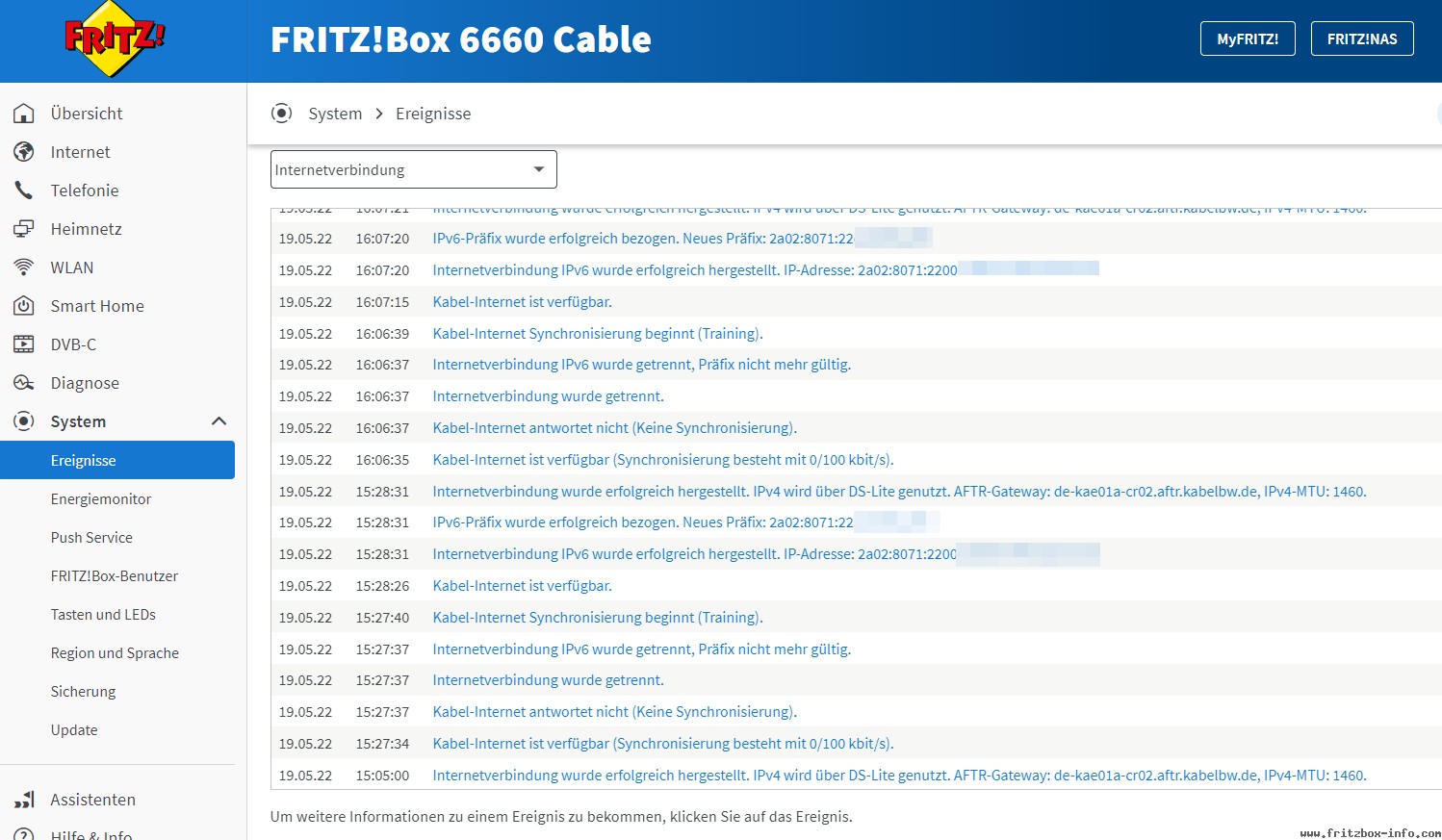Open the 15:27:34 Synchronisierung besteht event
Screen dimensions: 1442x840
pyautogui.click(x=663, y=744)
